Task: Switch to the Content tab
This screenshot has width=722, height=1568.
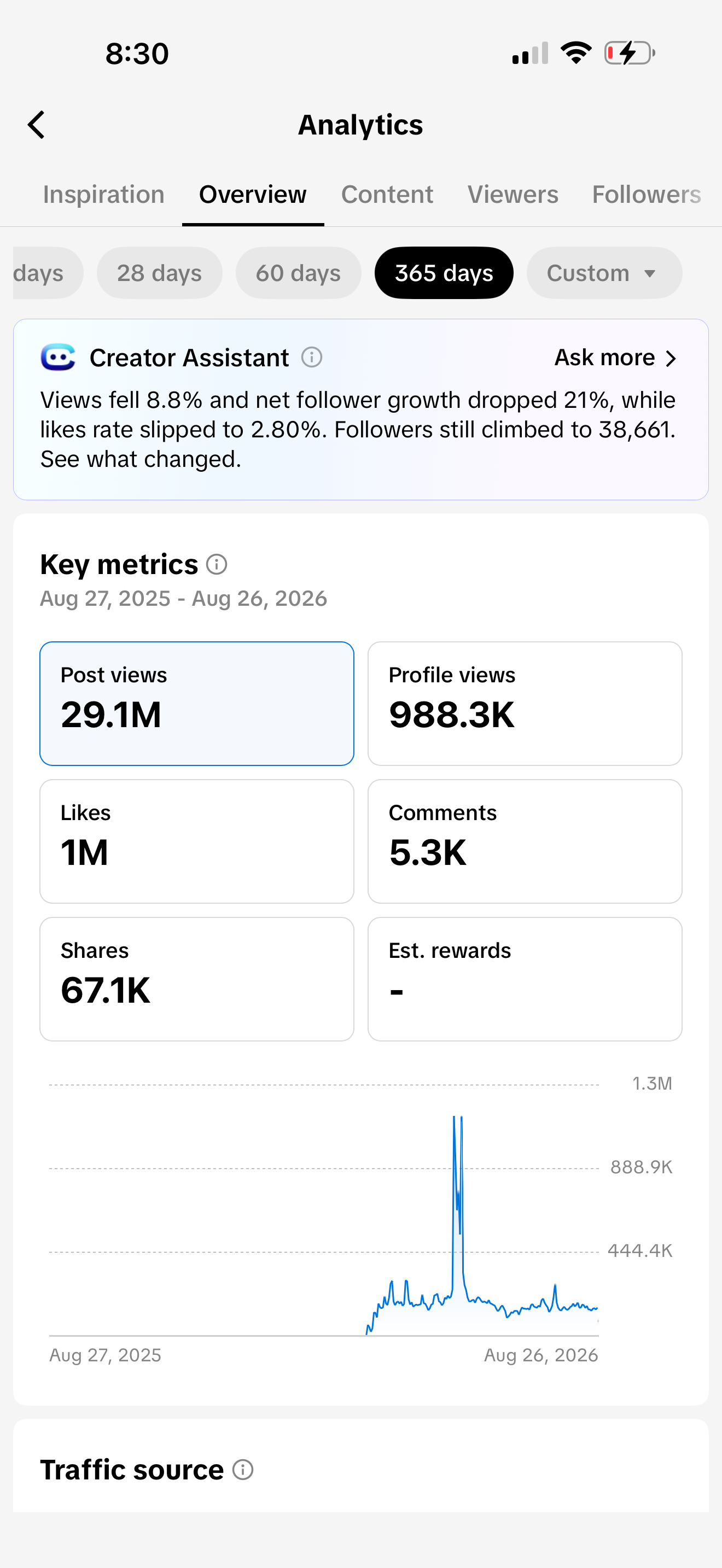Action: pyautogui.click(x=387, y=195)
